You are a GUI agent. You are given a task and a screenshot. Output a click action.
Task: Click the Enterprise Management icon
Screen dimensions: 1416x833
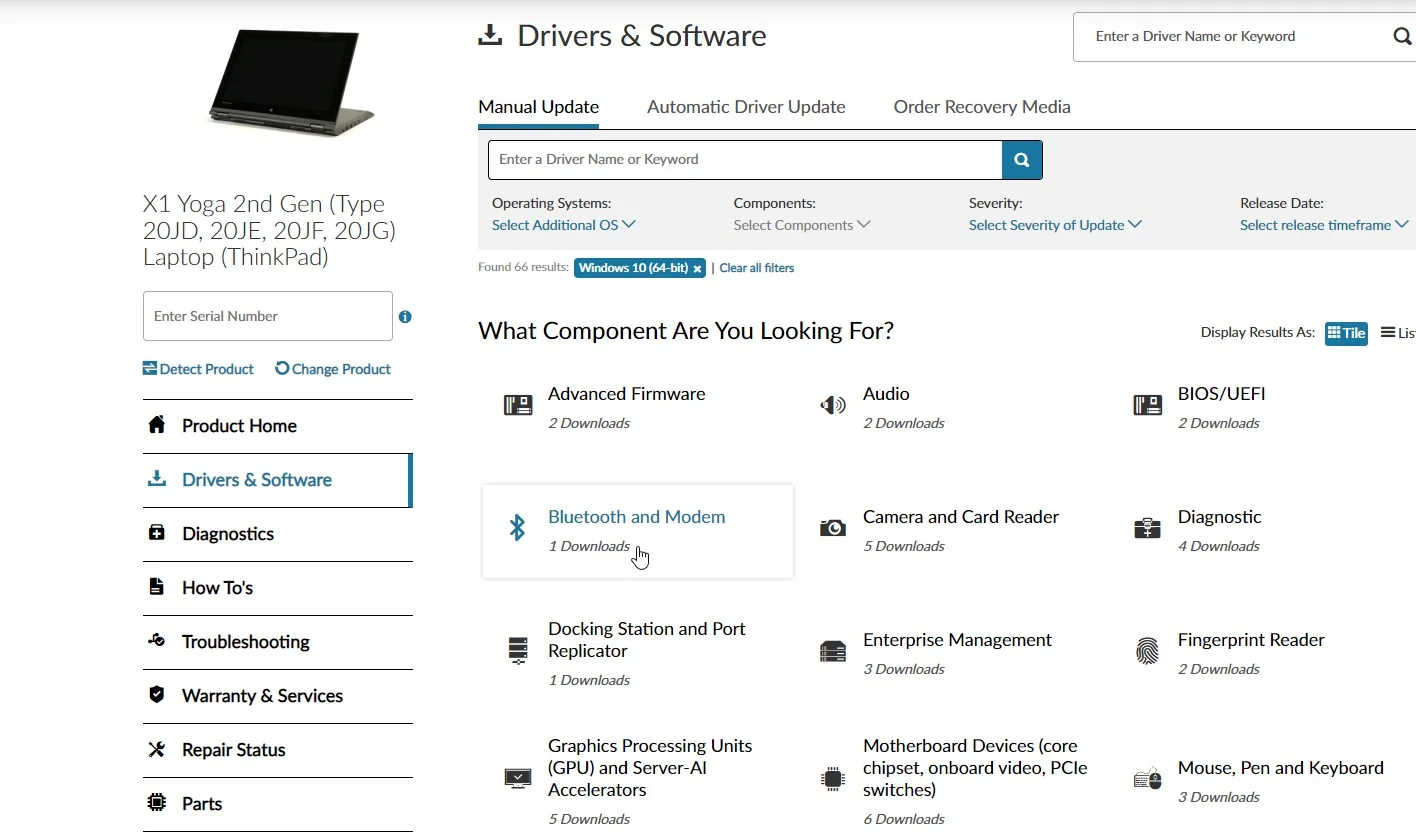(832, 651)
